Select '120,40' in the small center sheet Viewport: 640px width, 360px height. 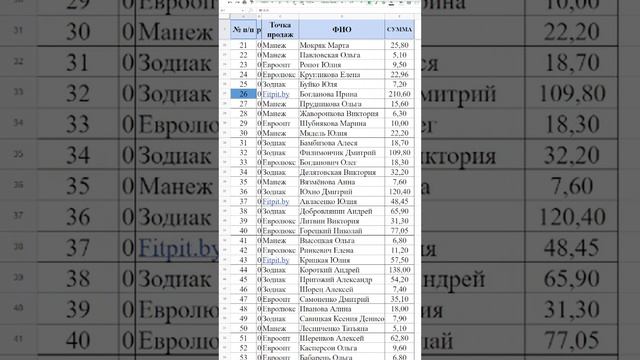click(x=399, y=191)
